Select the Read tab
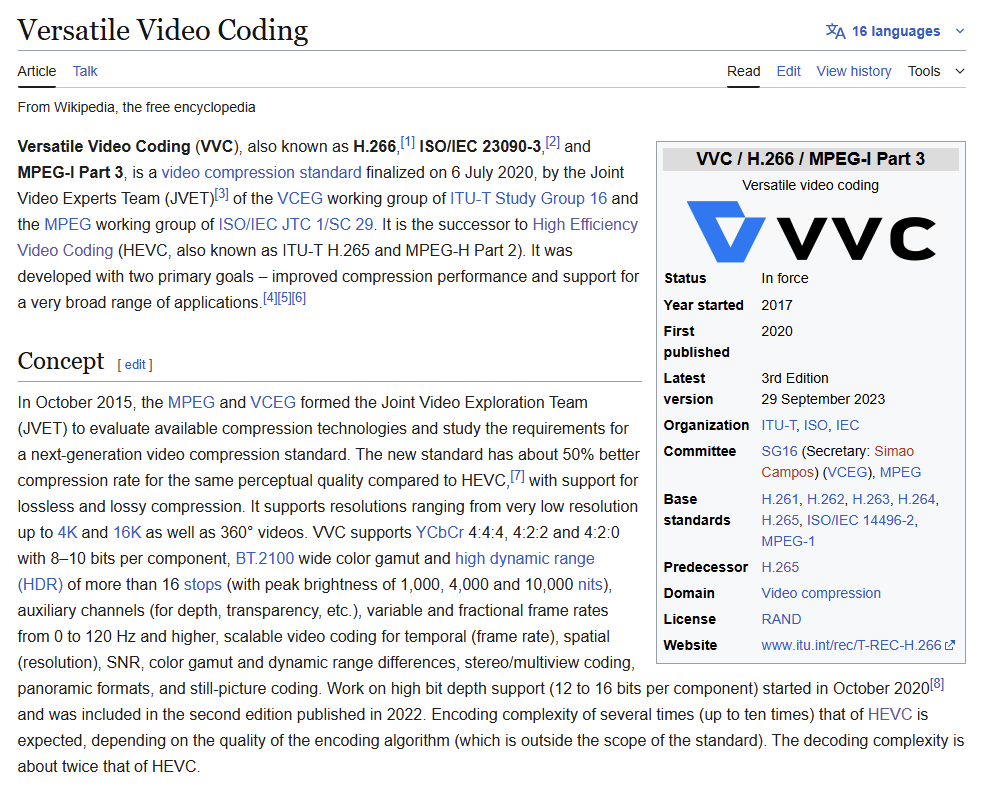The height and width of the screenshot is (795, 985). point(744,71)
